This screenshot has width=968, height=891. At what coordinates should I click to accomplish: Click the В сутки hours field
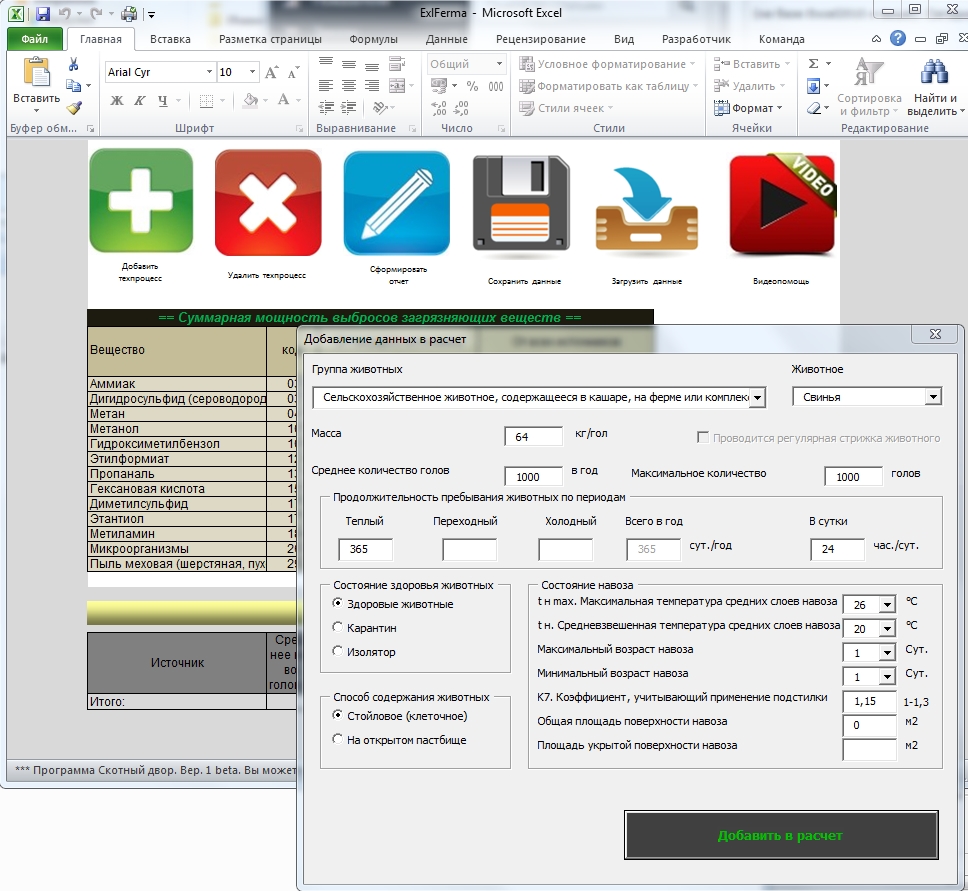(x=837, y=548)
